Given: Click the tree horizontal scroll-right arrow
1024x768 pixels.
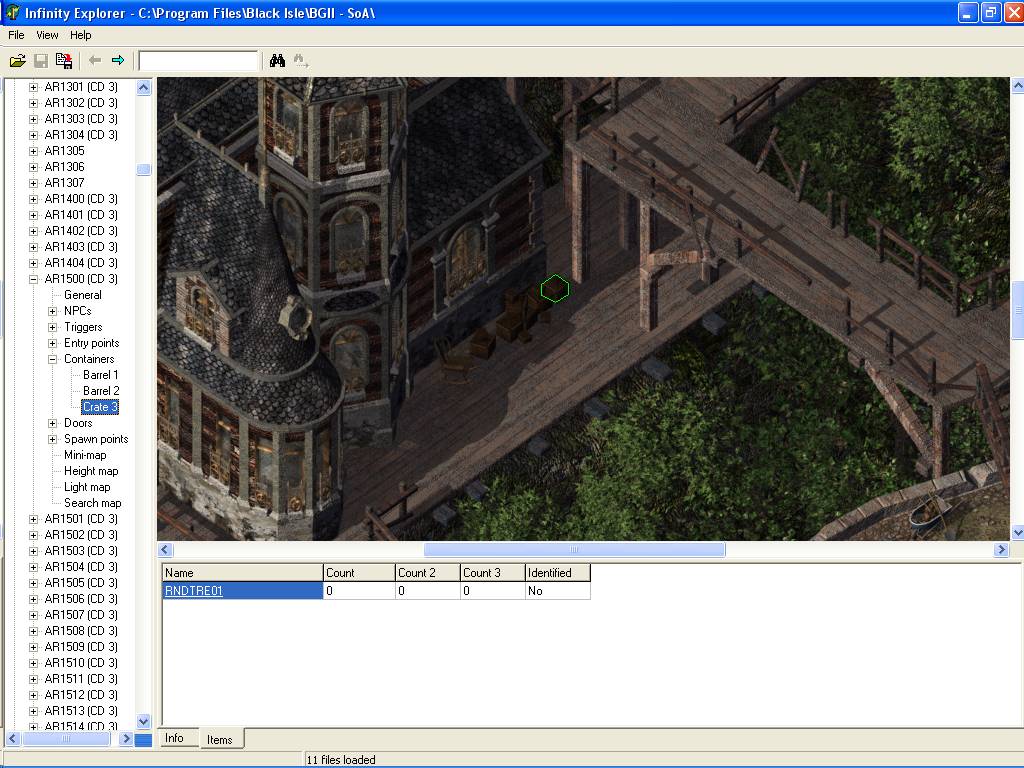Looking at the screenshot, I should (127, 739).
